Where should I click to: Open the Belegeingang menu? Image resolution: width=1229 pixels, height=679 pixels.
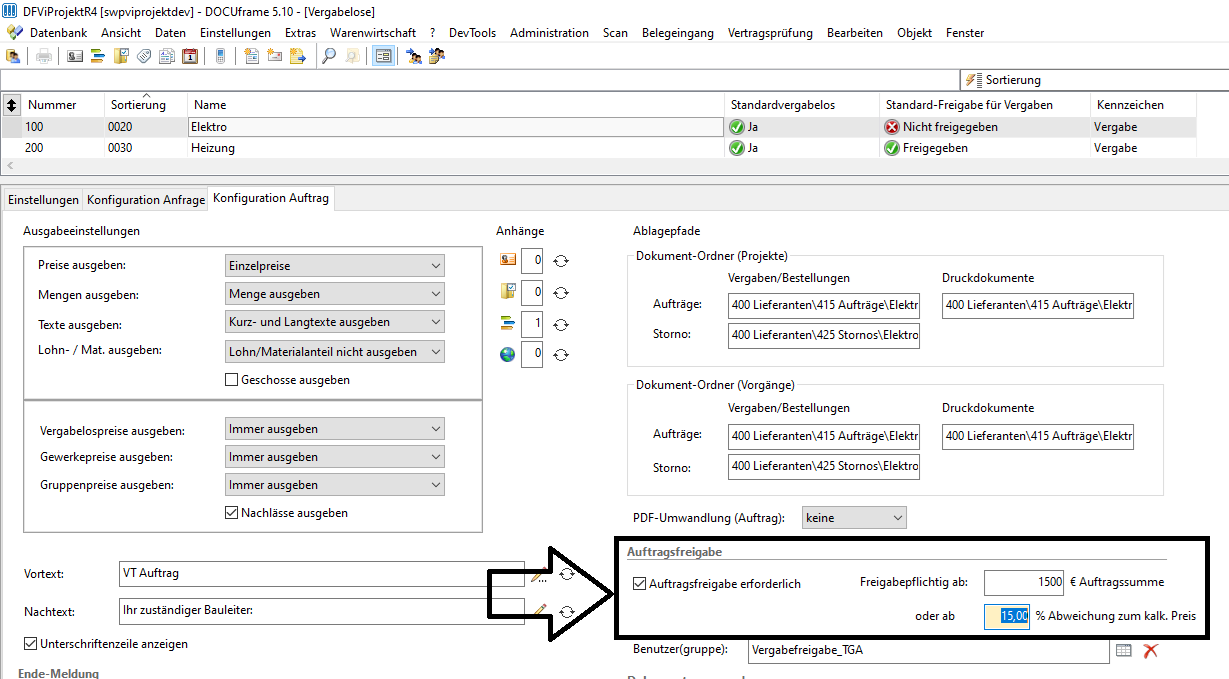tap(678, 33)
